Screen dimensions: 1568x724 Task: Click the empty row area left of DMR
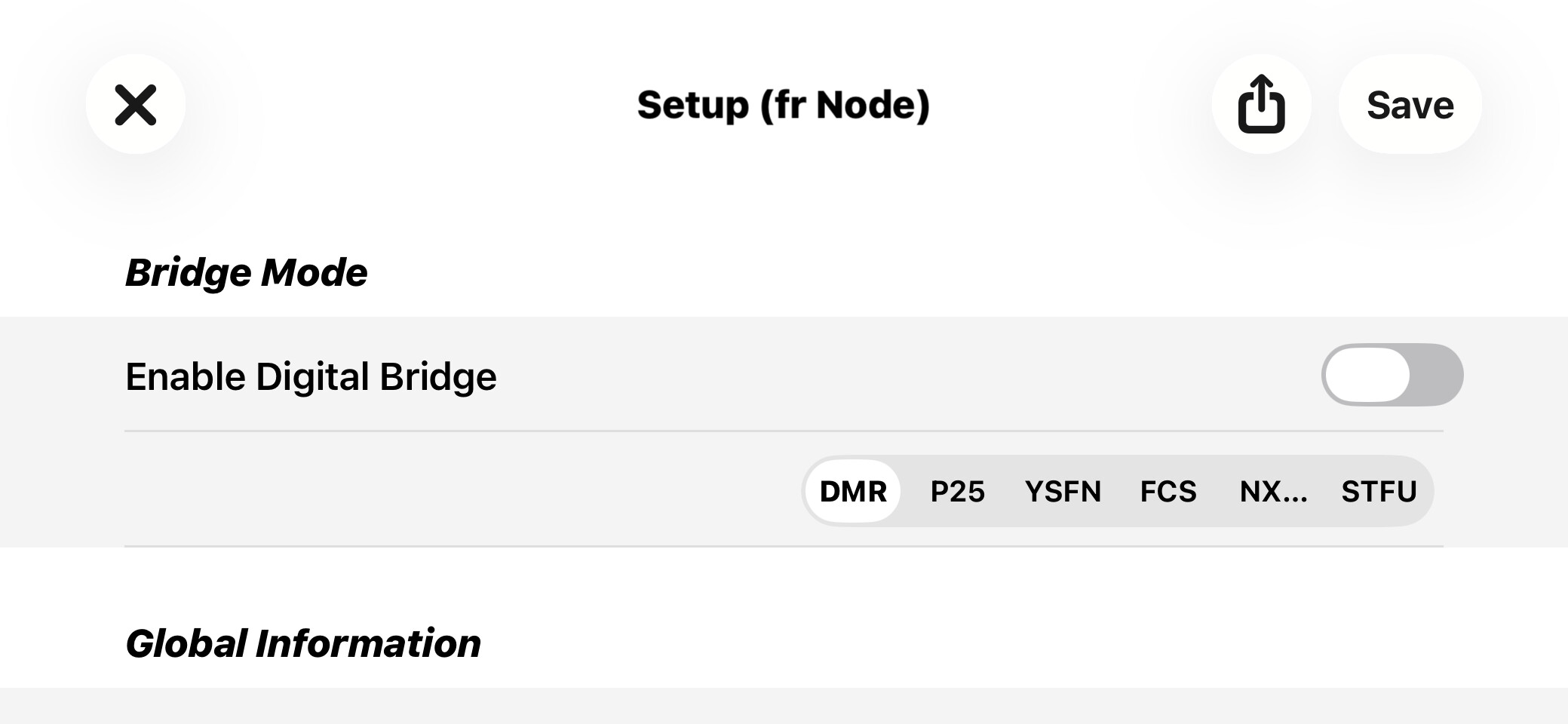click(x=453, y=490)
